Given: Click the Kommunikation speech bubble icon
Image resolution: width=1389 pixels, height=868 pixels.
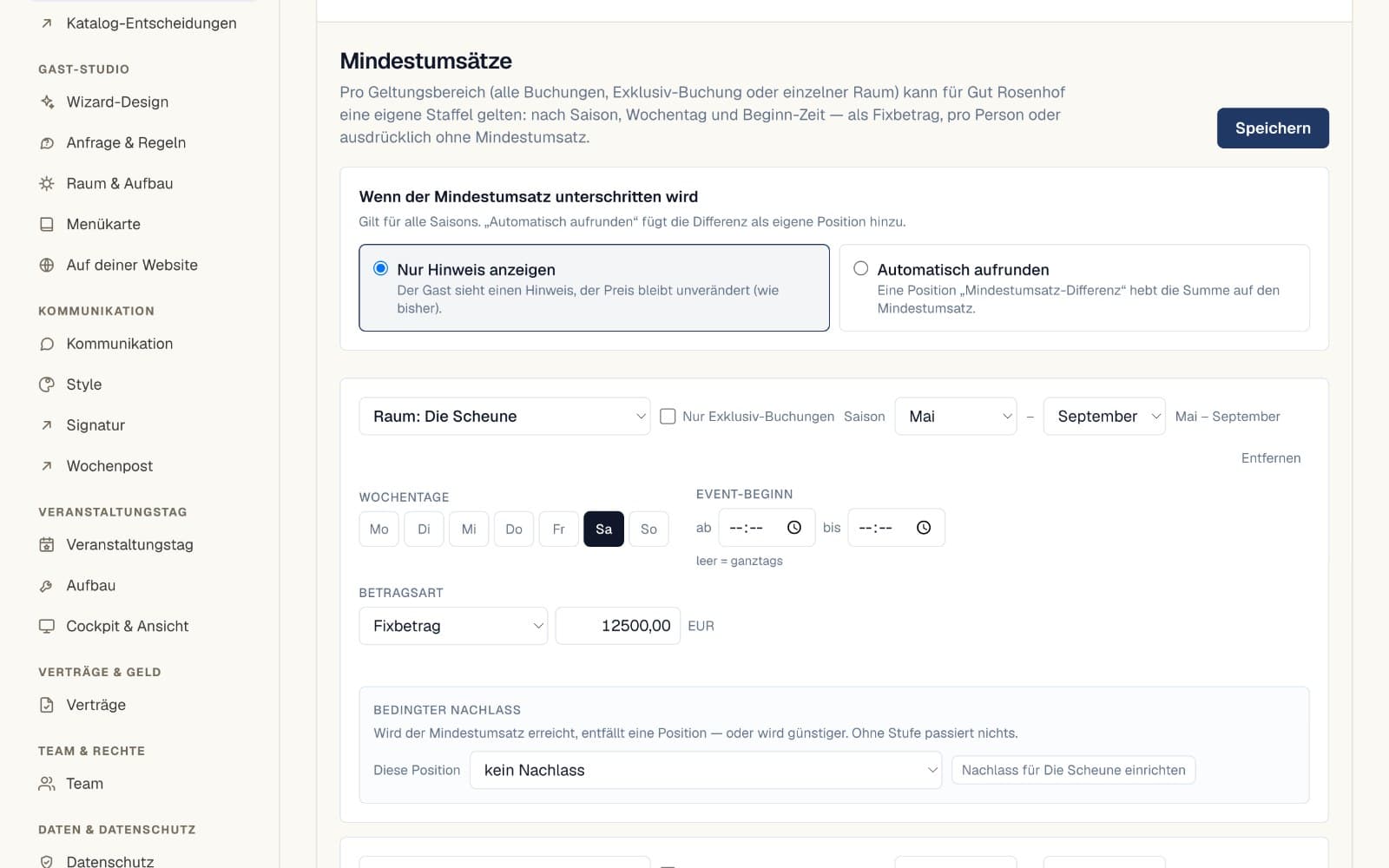Looking at the screenshot, I should point(47,344).
